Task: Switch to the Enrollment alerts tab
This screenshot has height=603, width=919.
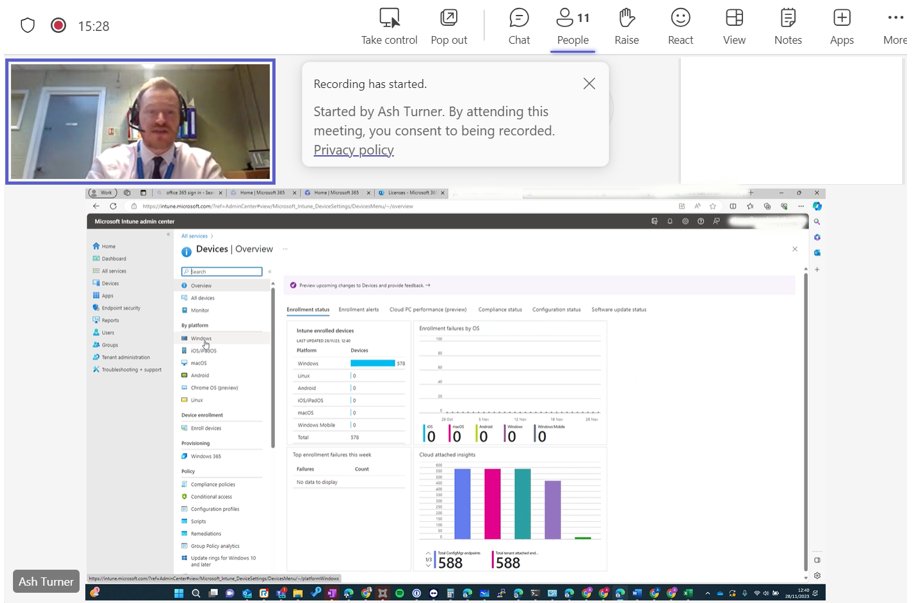Action: click(359, 309)
